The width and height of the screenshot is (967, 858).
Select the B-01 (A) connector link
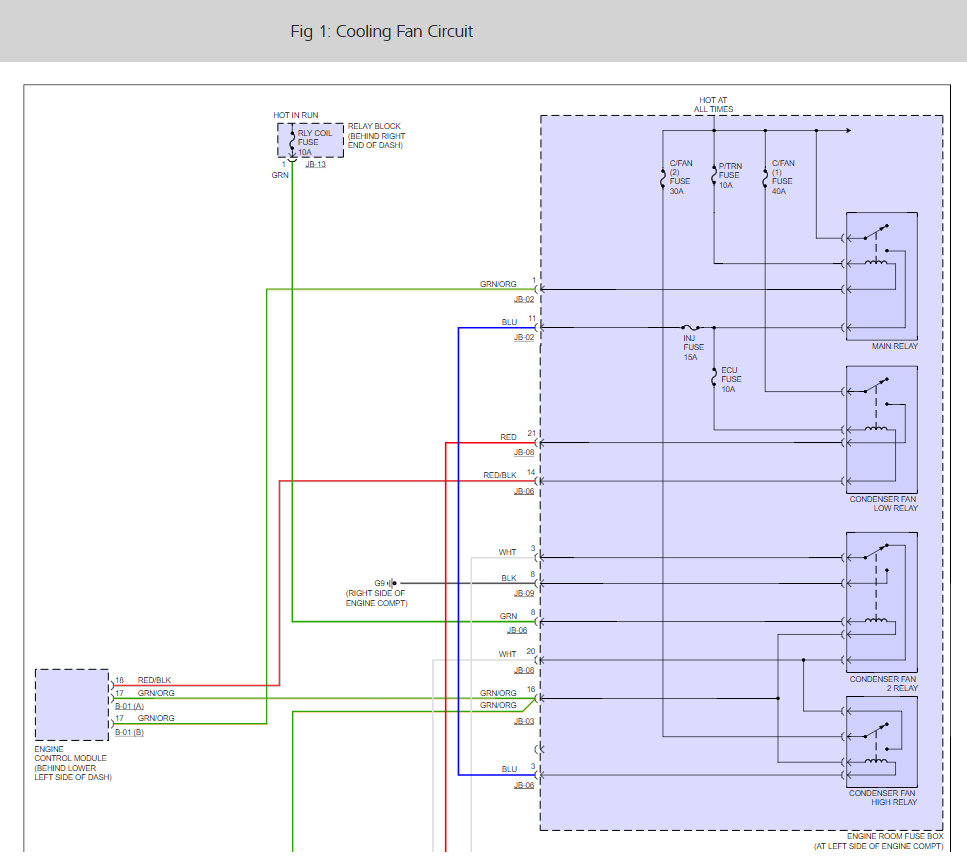point(130,706)
